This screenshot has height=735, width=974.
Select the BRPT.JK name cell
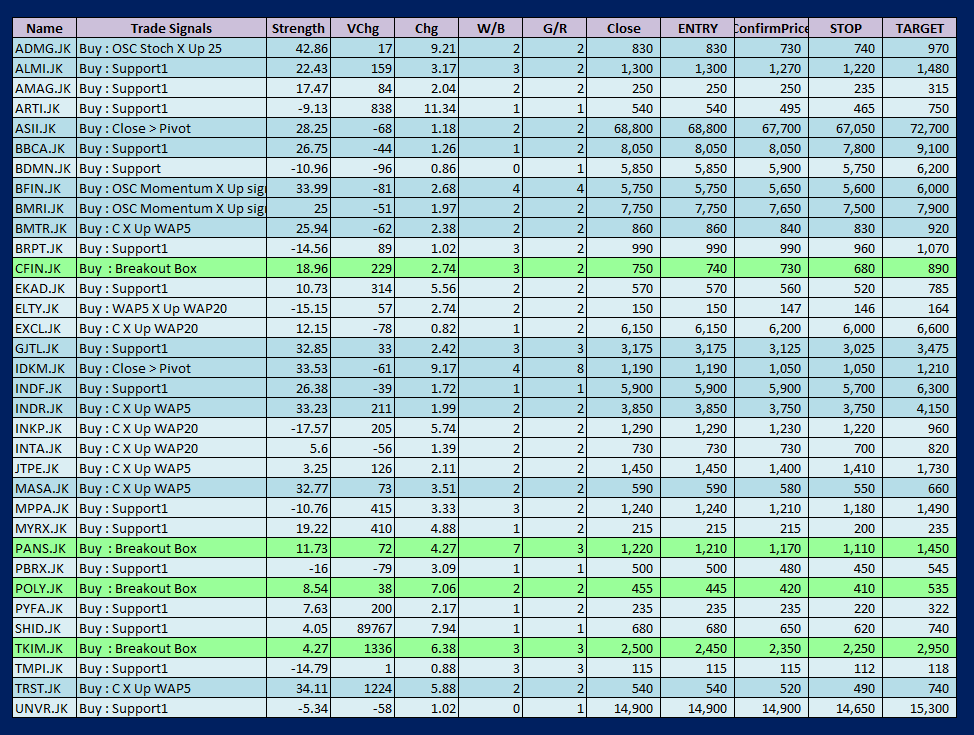45,249
